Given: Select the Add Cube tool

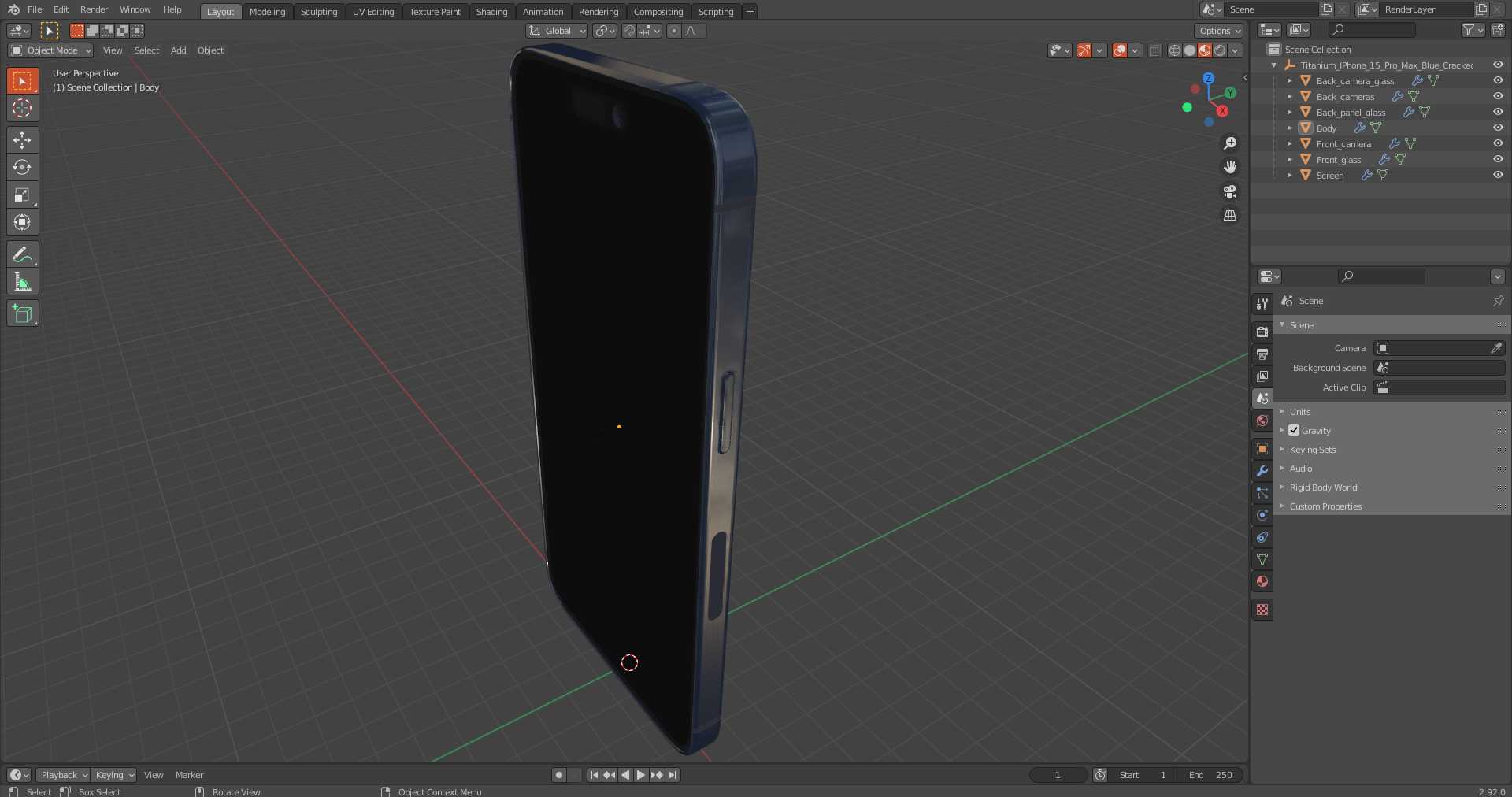Looking at the screenshot, I should point(23,313).
